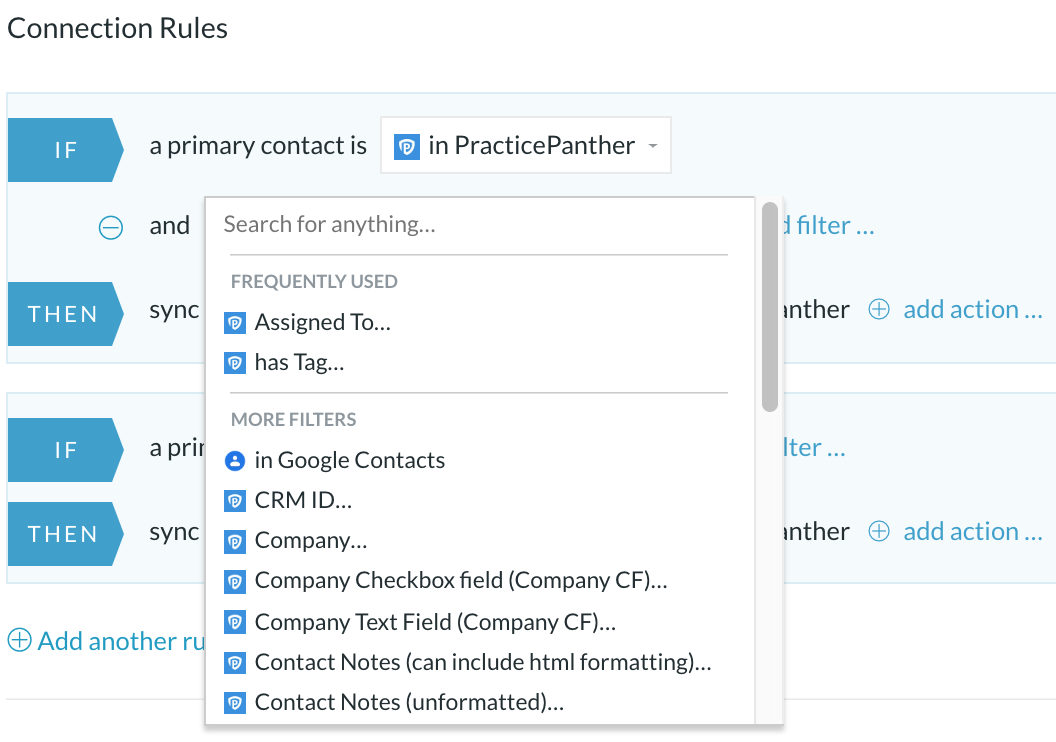Focus the 'Search for anything...' field
The image size is (1056, 742).
pos(480,224)
